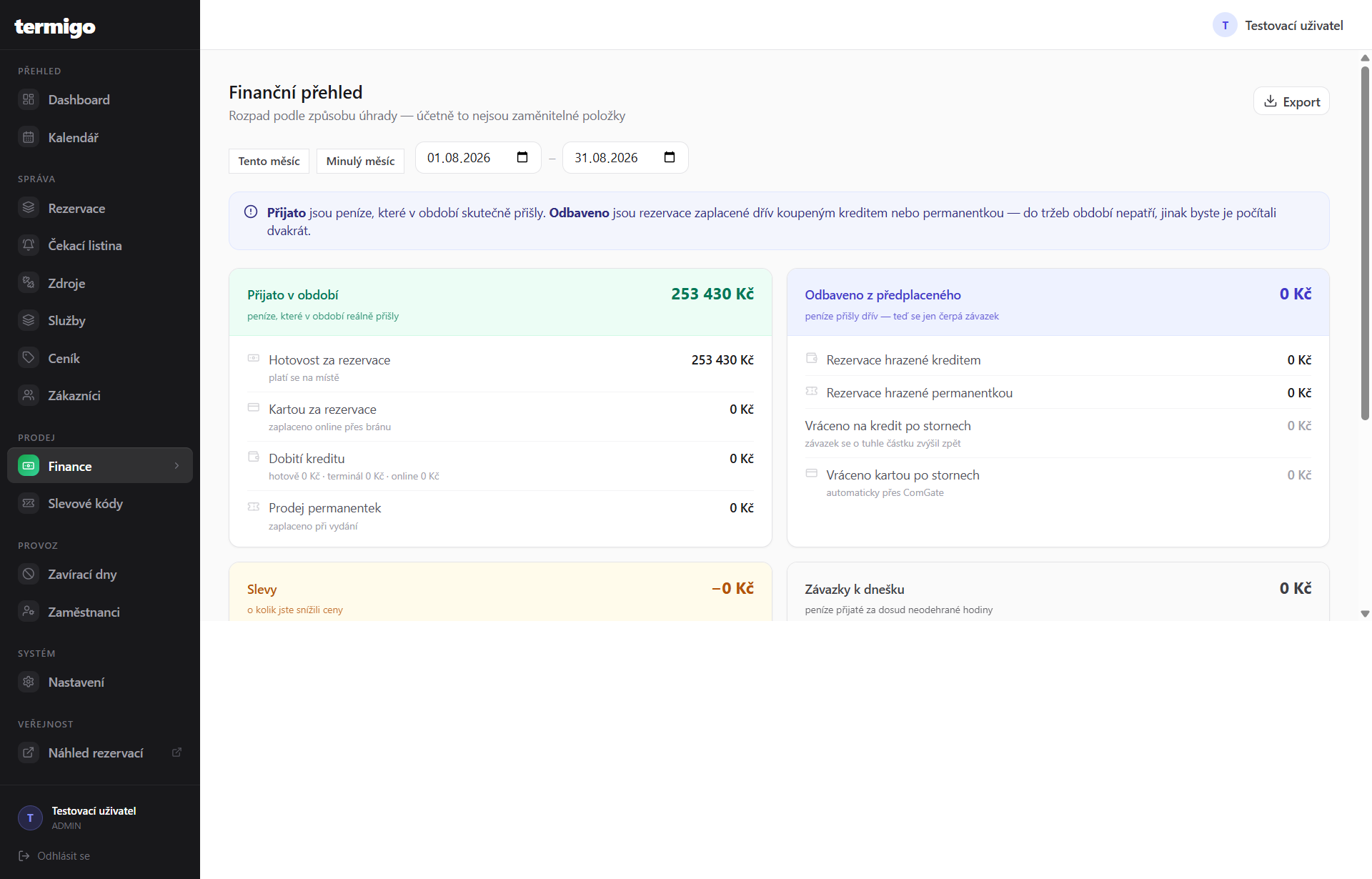Select the Minulý měsíc range button
Viewport: 1372px width, 879px height.
tap(360, 161)
